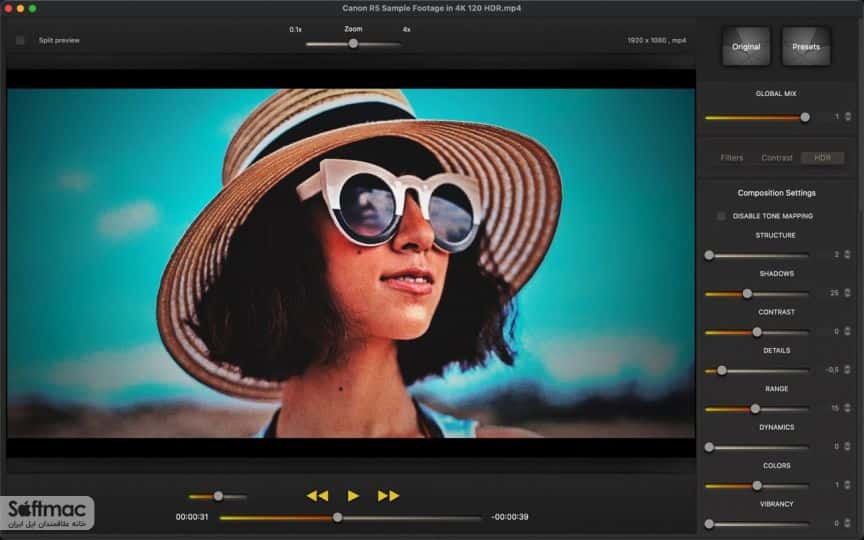Switch to the Contrast tab
Screen dimensions: 864x540
tap(776, 158)
